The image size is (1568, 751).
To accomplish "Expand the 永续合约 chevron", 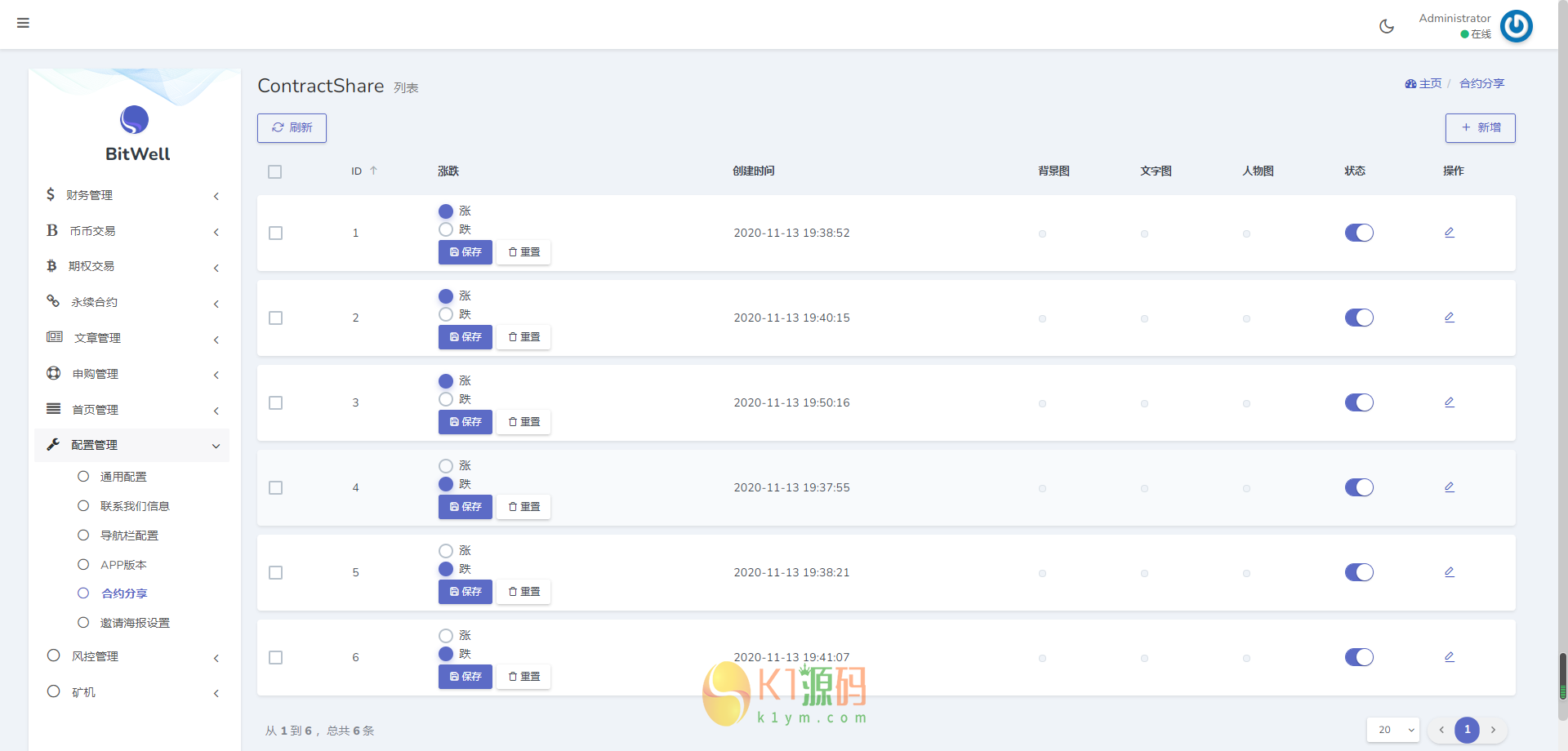I will click(x=216, y=304).
